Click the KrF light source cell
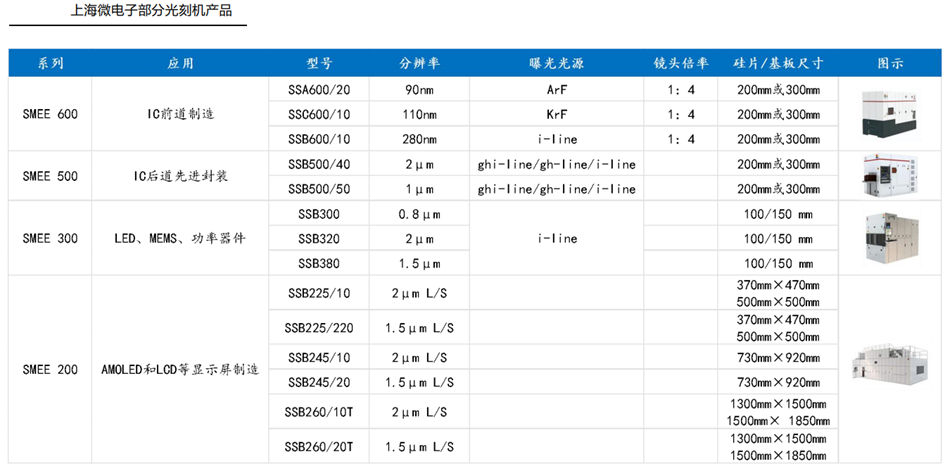Image resolution: width=945 pixels, height=466 pixels. click(557, 115)
